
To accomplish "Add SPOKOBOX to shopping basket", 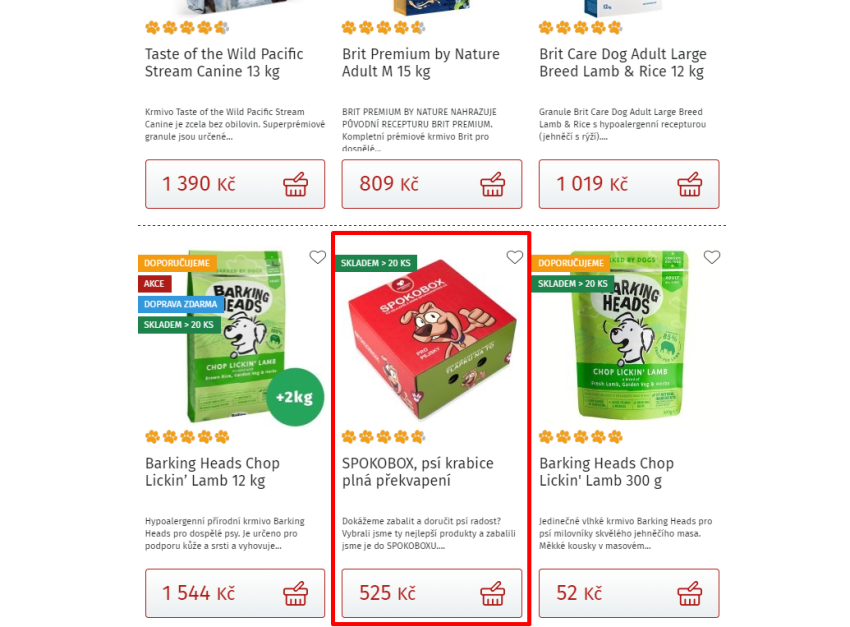I will click(x=492, y=593).
